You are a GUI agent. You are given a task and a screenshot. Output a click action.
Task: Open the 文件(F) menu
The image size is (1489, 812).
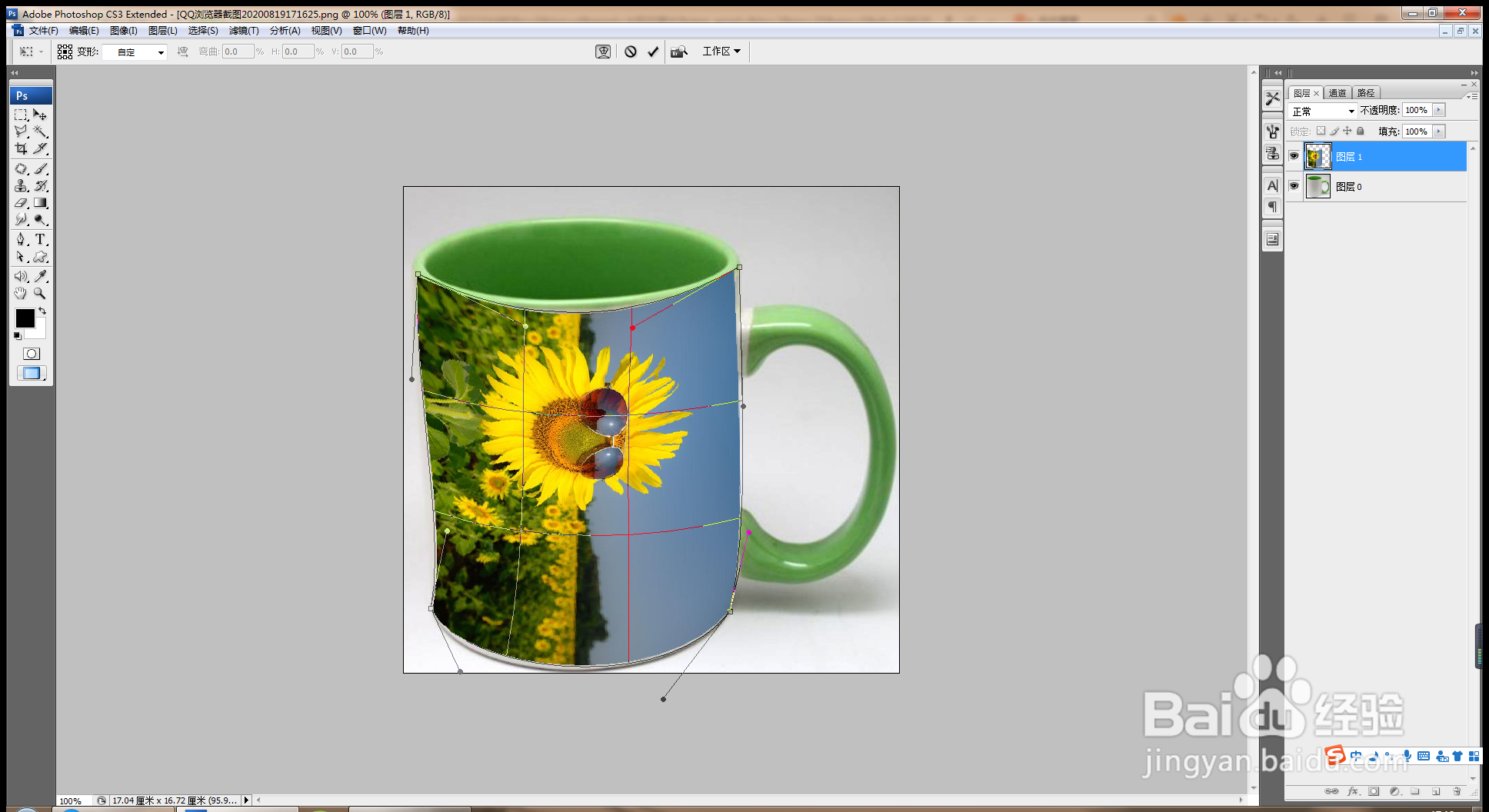[44, 31]
